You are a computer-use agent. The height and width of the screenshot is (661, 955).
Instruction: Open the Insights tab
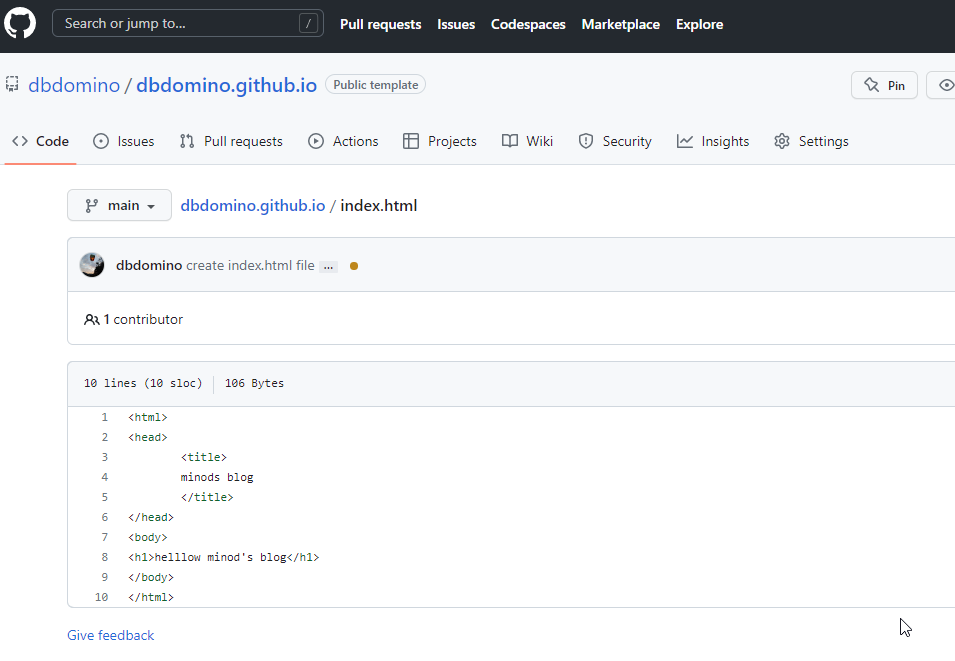(713, 141)
